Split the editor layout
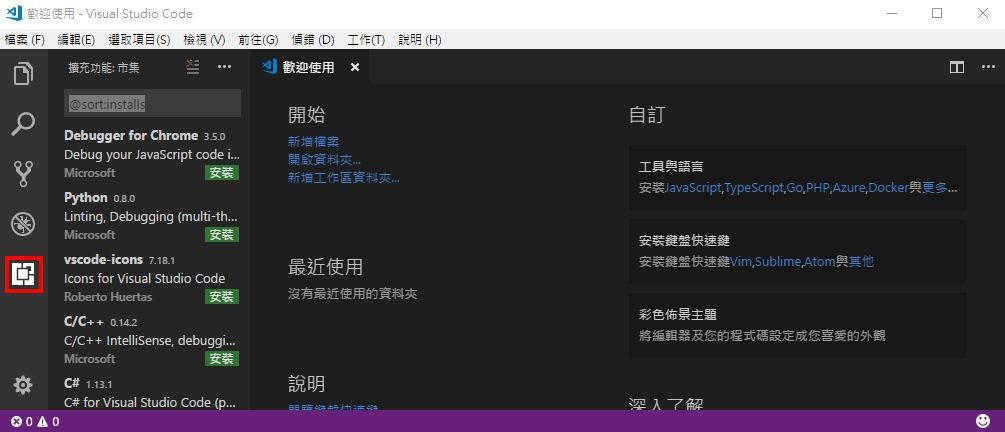This screenshot has height=432, width=1005. click(x=957, y=67)
